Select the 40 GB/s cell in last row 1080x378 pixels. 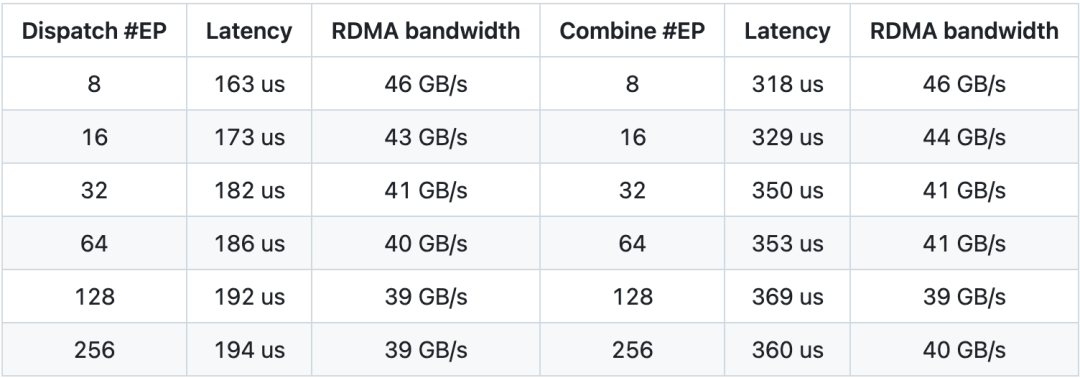[x=964, y=349]
